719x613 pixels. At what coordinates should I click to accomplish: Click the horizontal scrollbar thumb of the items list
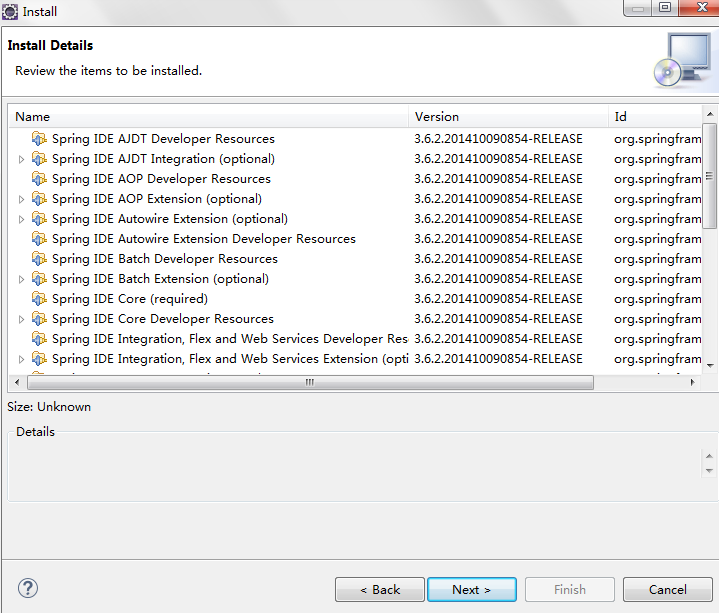[310, 382]
